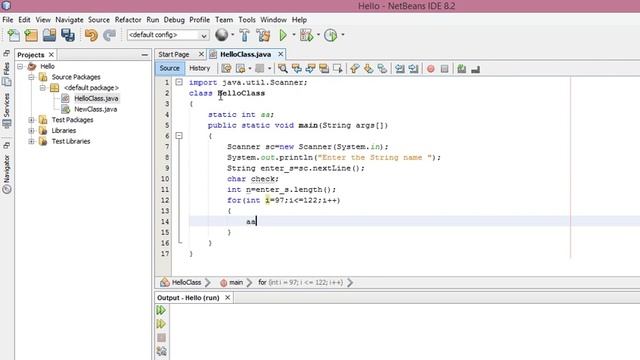Click the New Project toolbar icon

pyautogui.click(x=31, y=35)
